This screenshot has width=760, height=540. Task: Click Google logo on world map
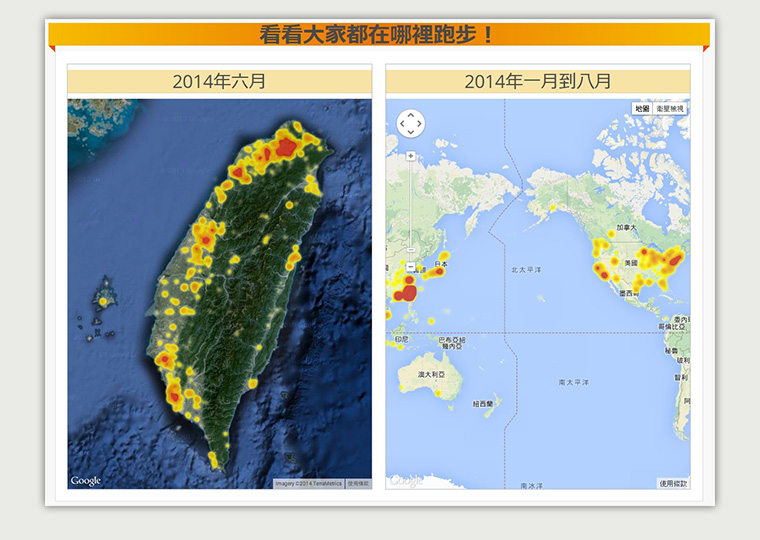point(406,480)
